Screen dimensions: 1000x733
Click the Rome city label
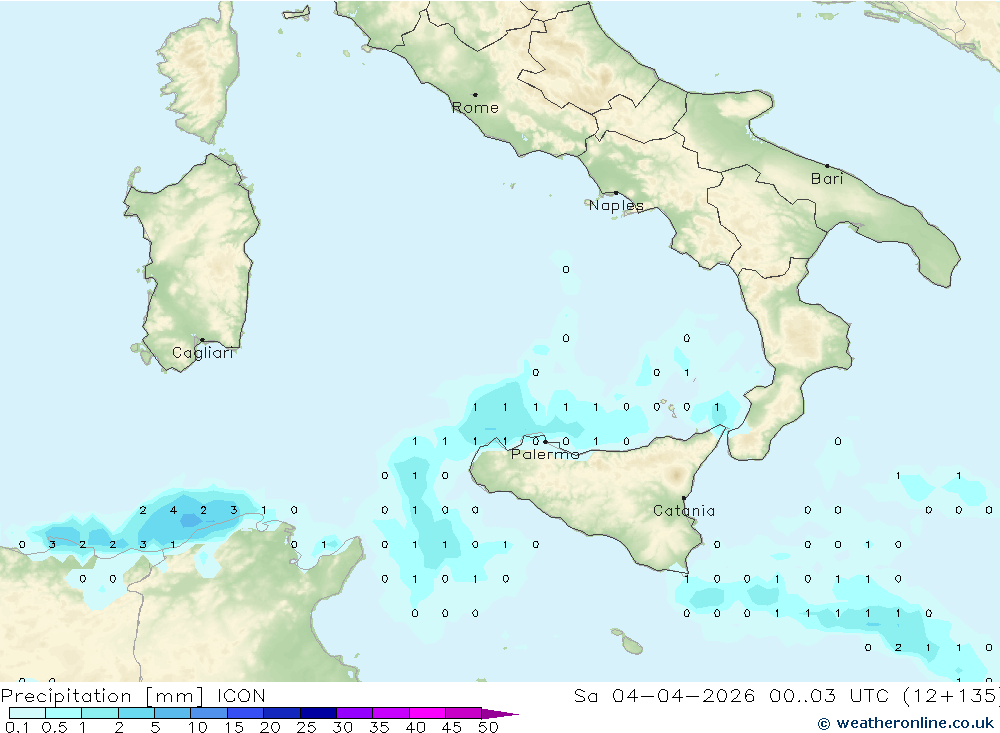pos(475,108)
